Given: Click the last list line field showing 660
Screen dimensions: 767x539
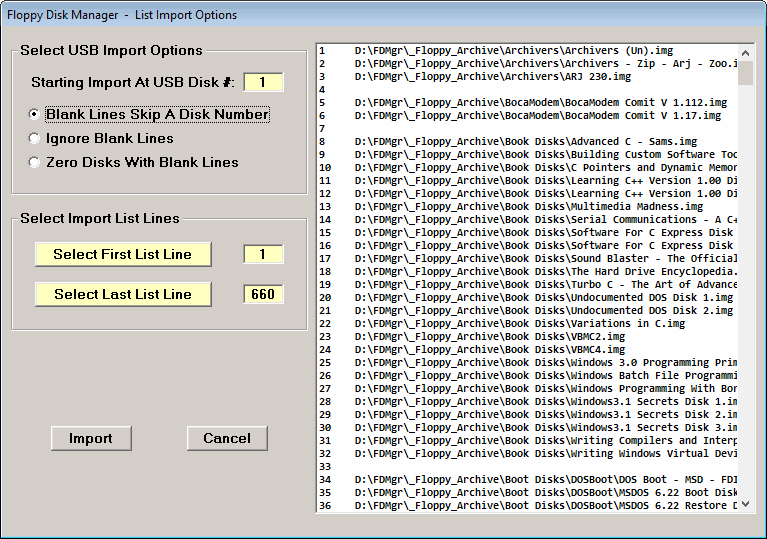Looking at the screenshot, I should (263, 294).
